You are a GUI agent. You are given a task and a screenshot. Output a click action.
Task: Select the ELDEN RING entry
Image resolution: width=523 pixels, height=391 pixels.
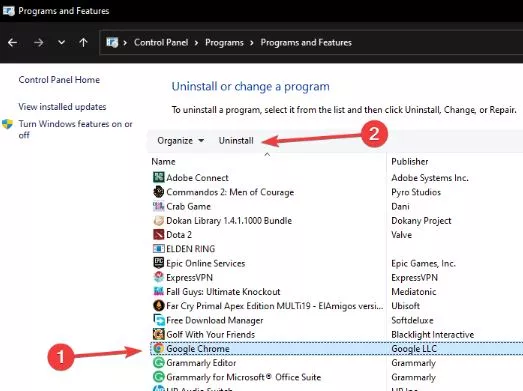click(x=190, y=249)
